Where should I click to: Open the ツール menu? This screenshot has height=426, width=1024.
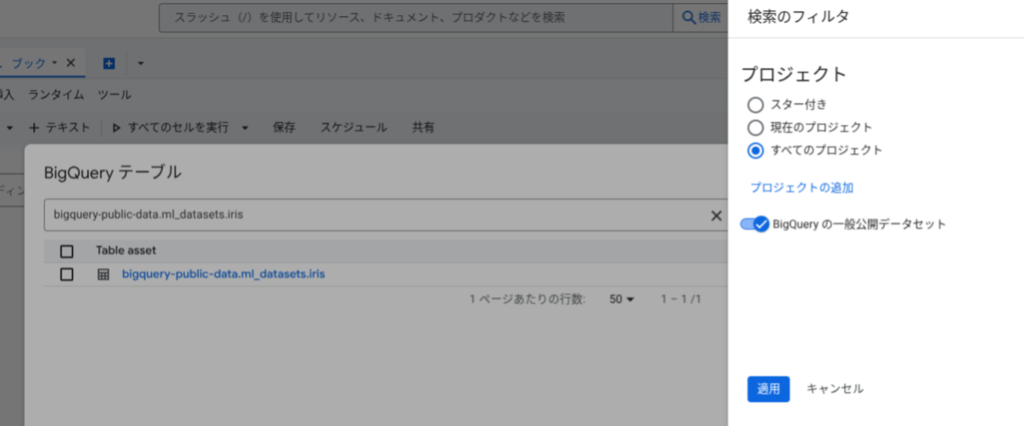click(114, 95)
